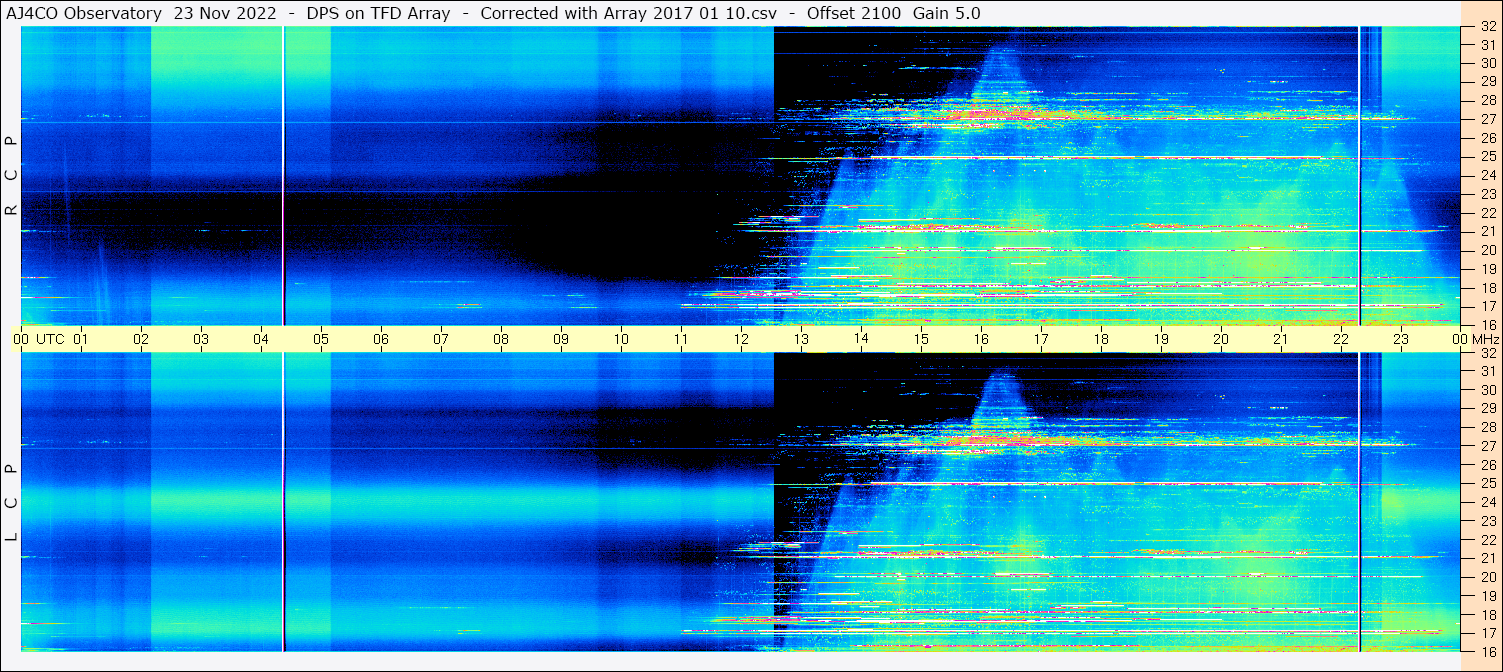Click the 'R C P' polarization label
Screen dimensions: 1503x672
click(11, 176)
